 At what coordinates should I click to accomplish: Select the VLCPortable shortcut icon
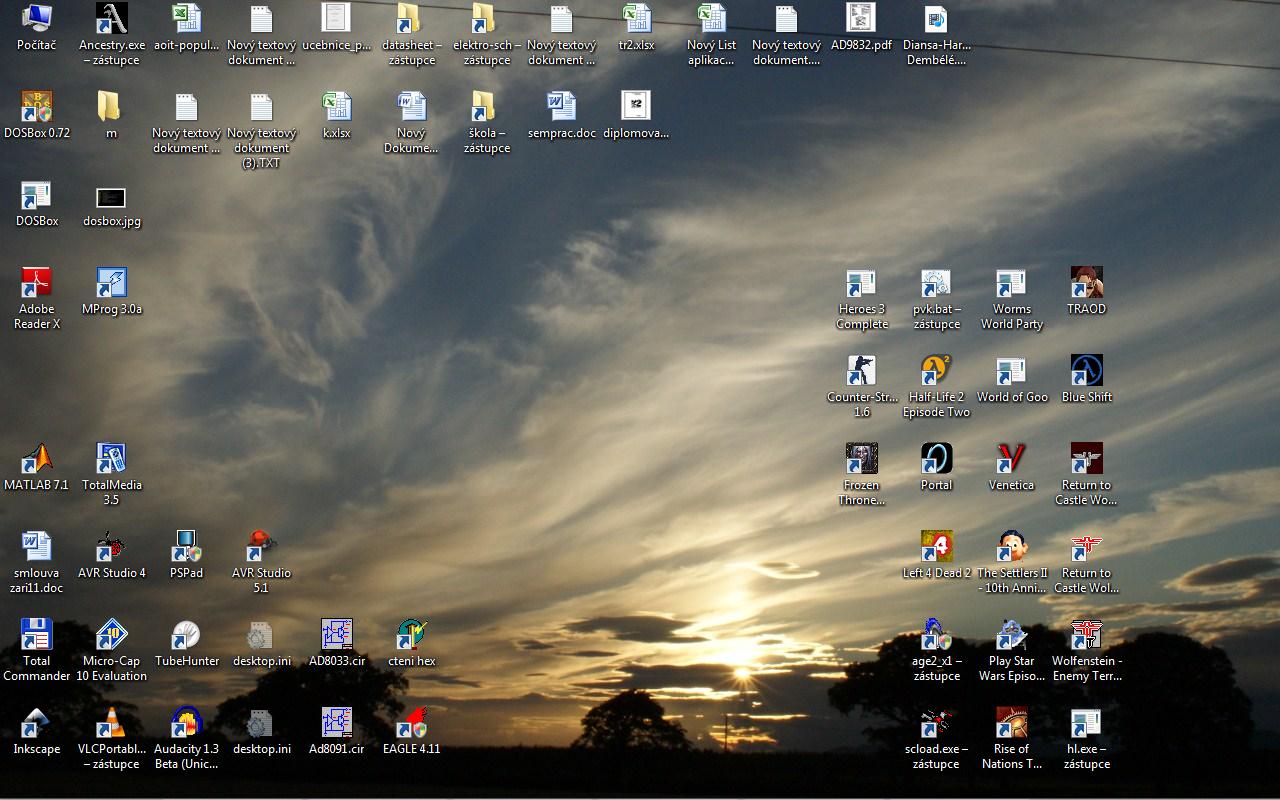pos(111,723)
